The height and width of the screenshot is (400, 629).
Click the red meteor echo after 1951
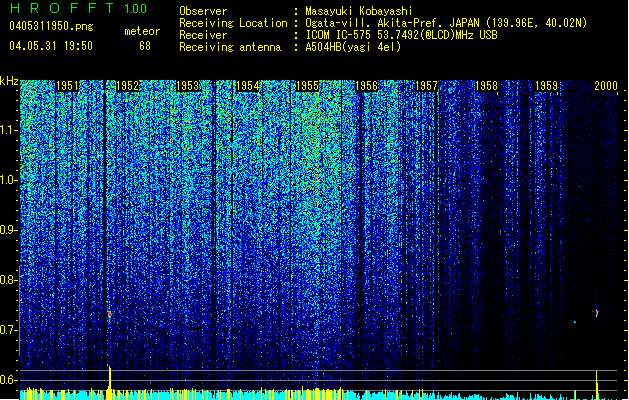click(109, 315)
